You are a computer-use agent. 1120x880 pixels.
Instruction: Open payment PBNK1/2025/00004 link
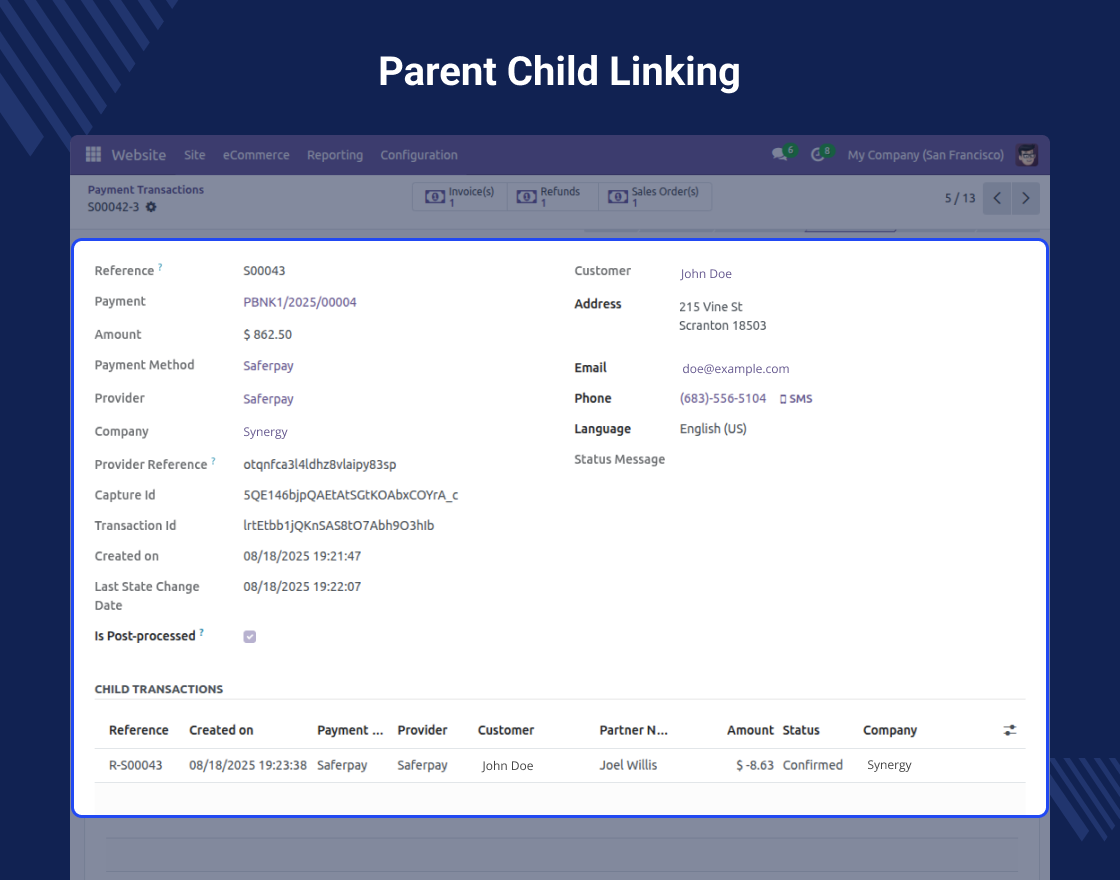tap(300, 302)
